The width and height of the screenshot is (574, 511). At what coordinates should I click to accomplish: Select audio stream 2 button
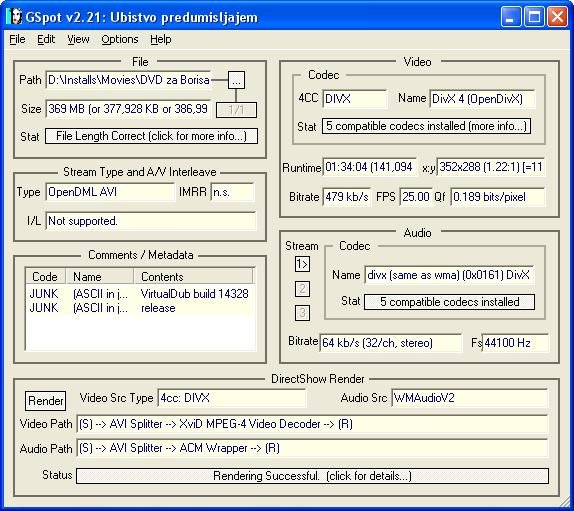pos(302,289)
